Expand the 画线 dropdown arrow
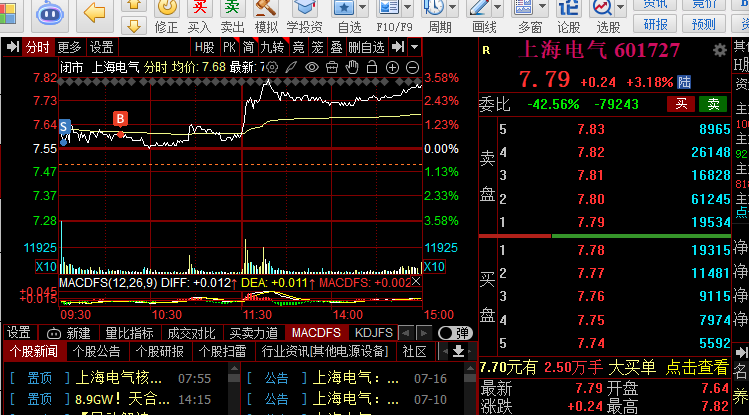Screen dimensions: 749x415 click(x=497, y=7)
